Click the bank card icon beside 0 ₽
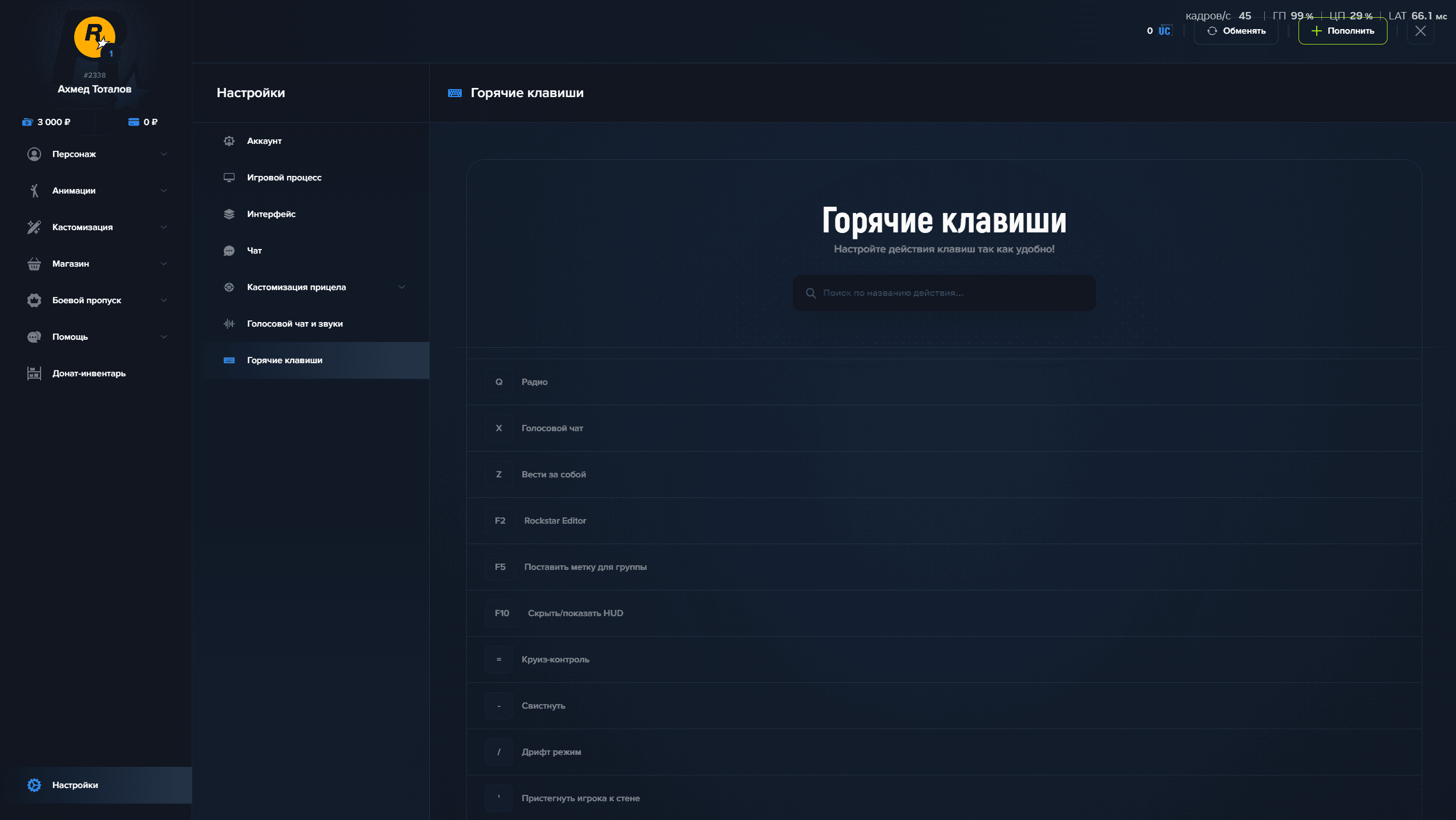The height and width of the screenshot is (820, 1456). pyautogui.click(x=134, y=122)
